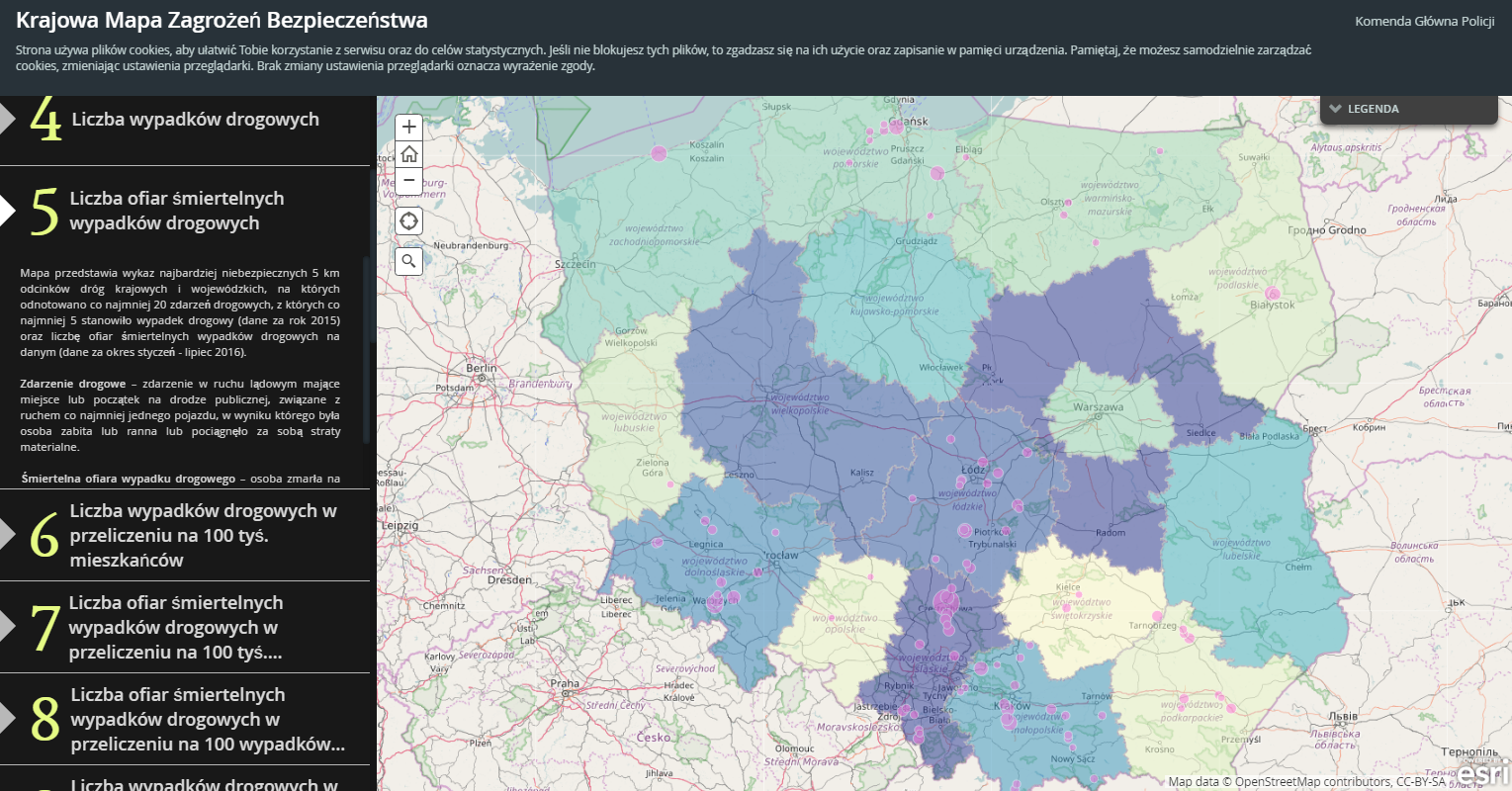
Task: Click the kujawsko-pomorskie voivodeship label
Action: tap(895, 305)
